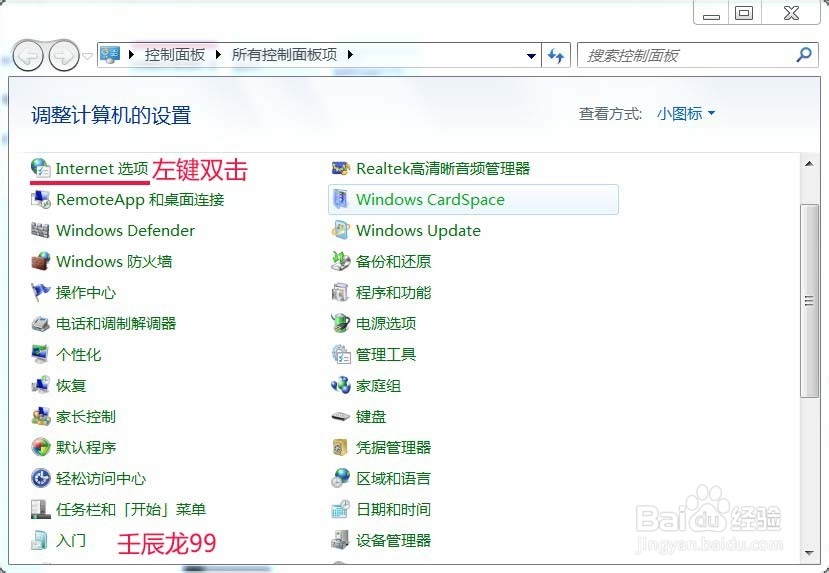Open the 区域和语言 globe icon
Image resolution: width=829 pixels, height=573 pixels.
340,478
